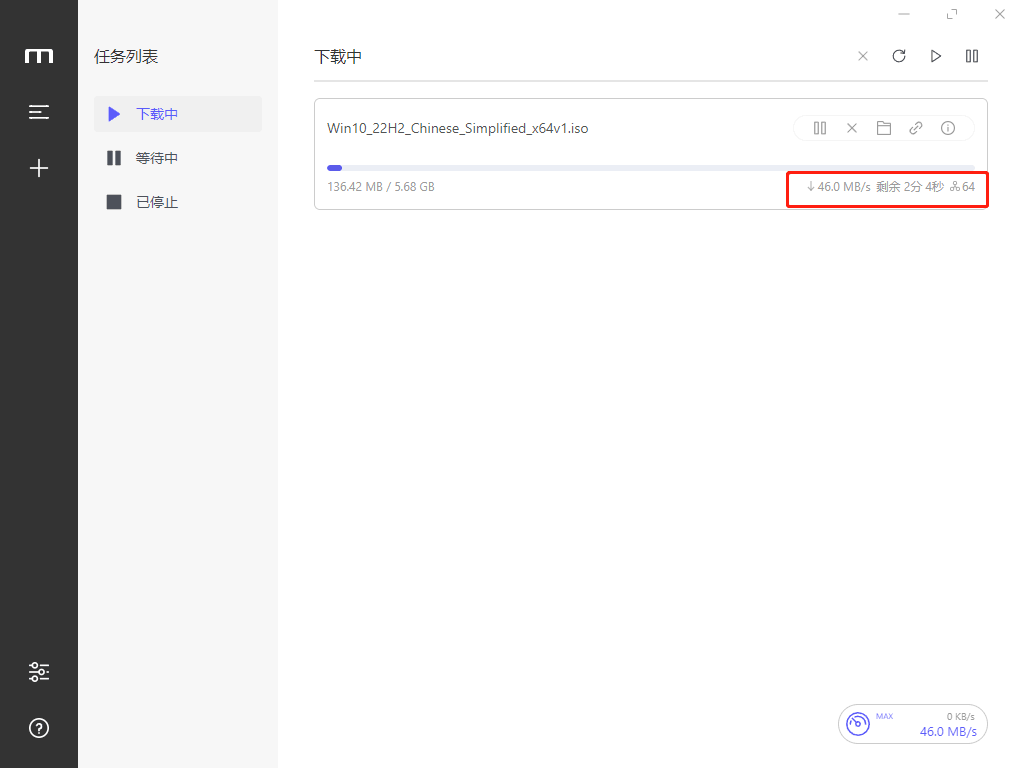Copy the Win10 ISO download link
1024x768 pixels.
point(916,128)
